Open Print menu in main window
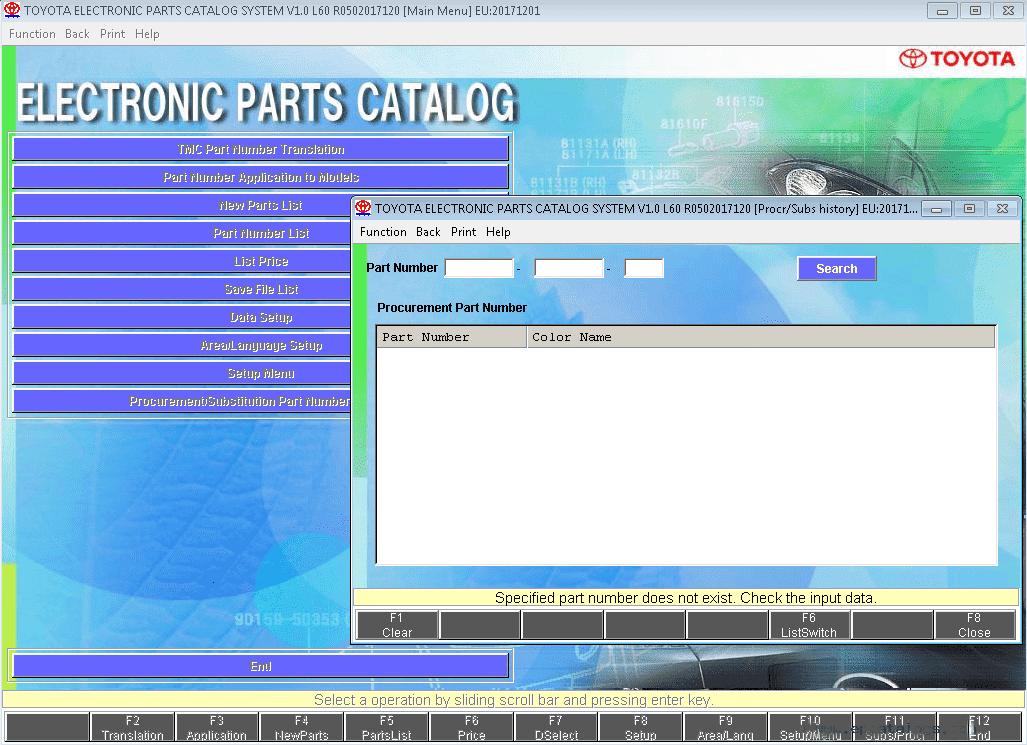 click(x=112, y=34)
